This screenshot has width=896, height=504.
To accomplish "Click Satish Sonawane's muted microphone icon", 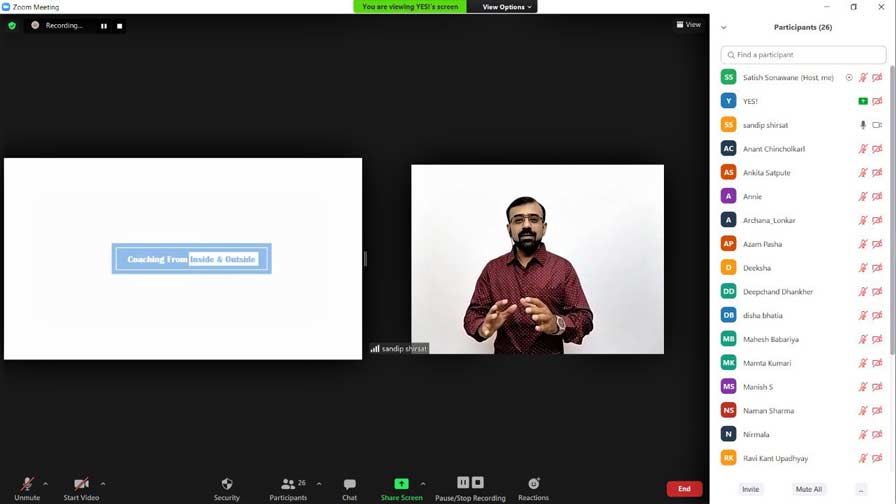I will [863, 77].
